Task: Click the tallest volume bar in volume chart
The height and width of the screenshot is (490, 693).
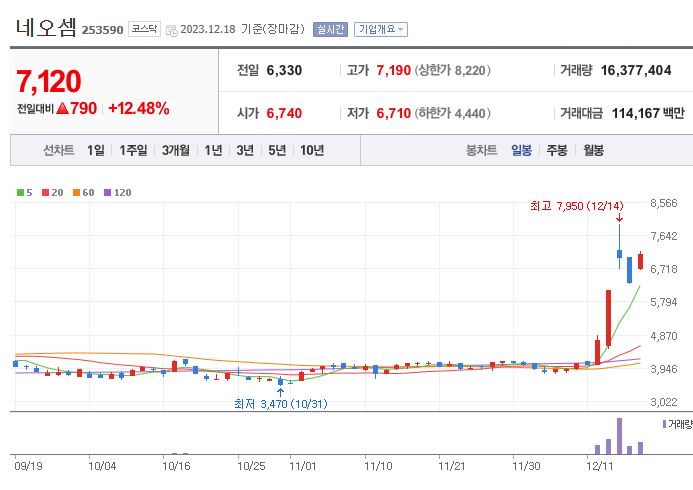Action: click(619, 436)
